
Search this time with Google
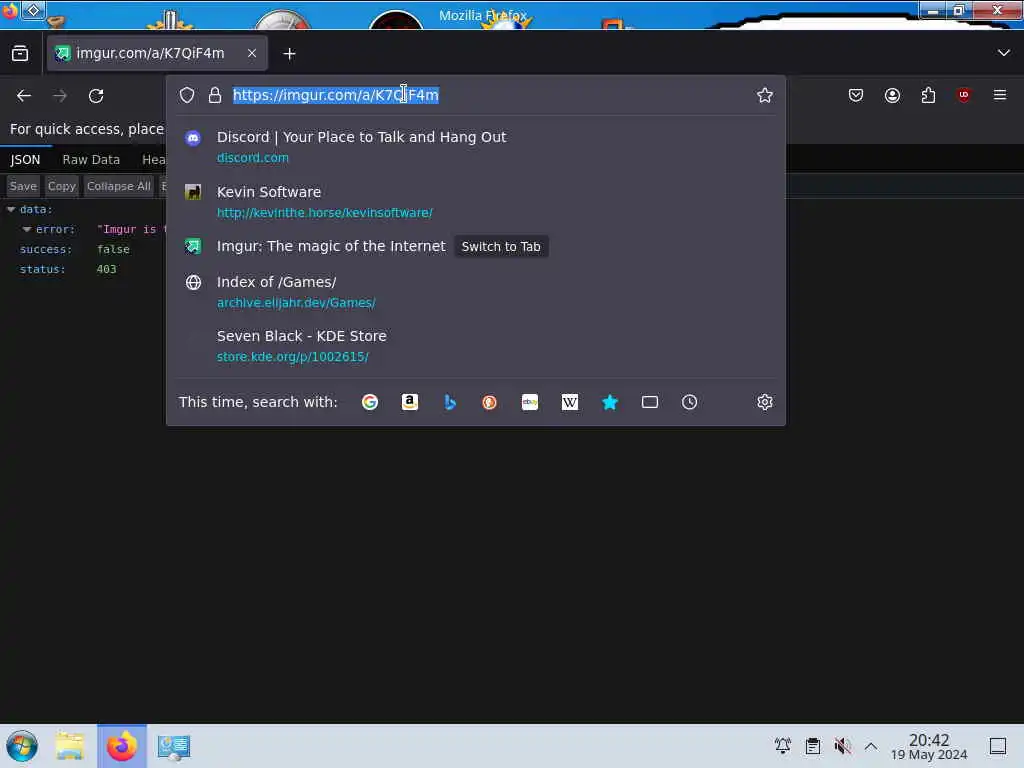(x=370, y=402)
